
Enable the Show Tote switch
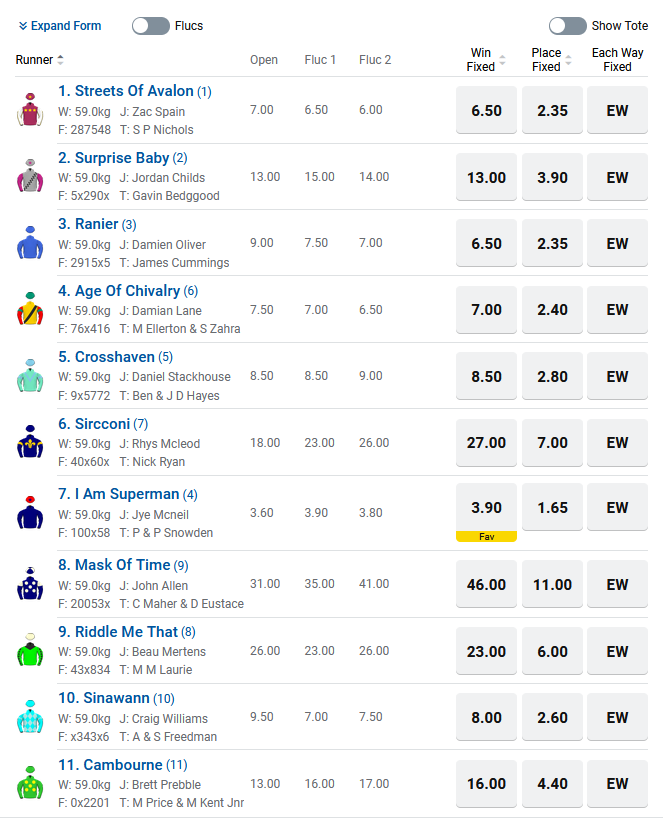568,26
